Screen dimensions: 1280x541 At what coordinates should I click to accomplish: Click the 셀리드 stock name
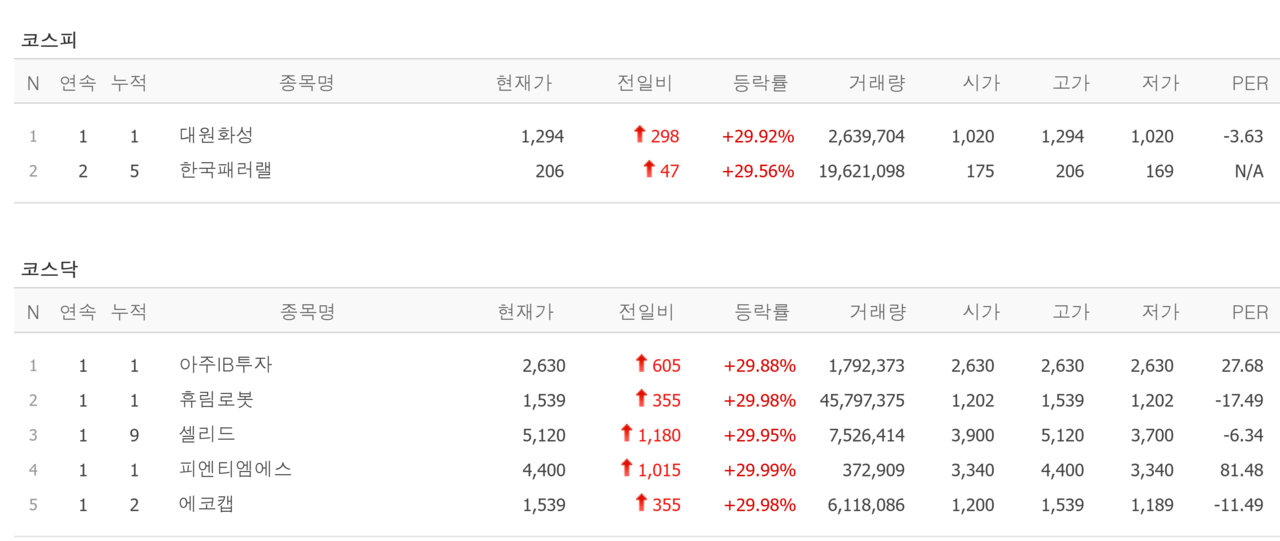[x=207, y=435]
